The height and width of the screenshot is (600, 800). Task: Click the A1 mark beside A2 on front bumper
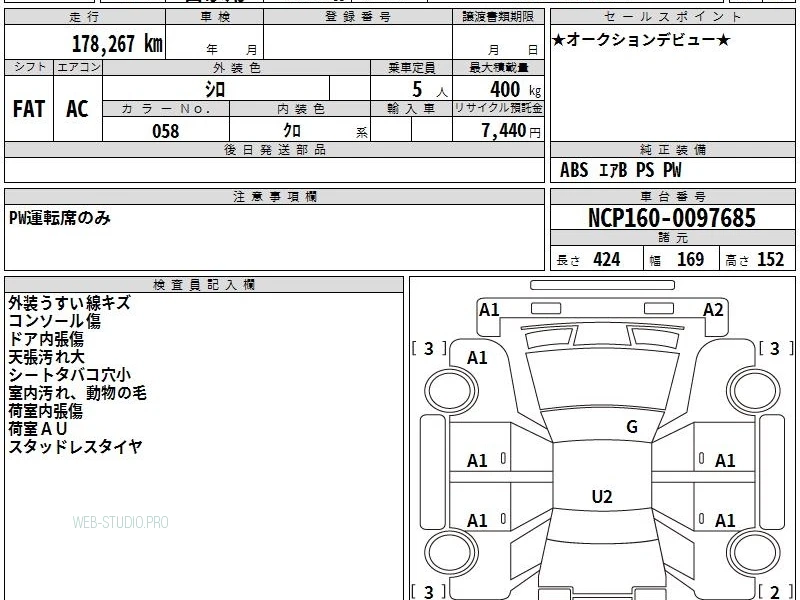489,310
